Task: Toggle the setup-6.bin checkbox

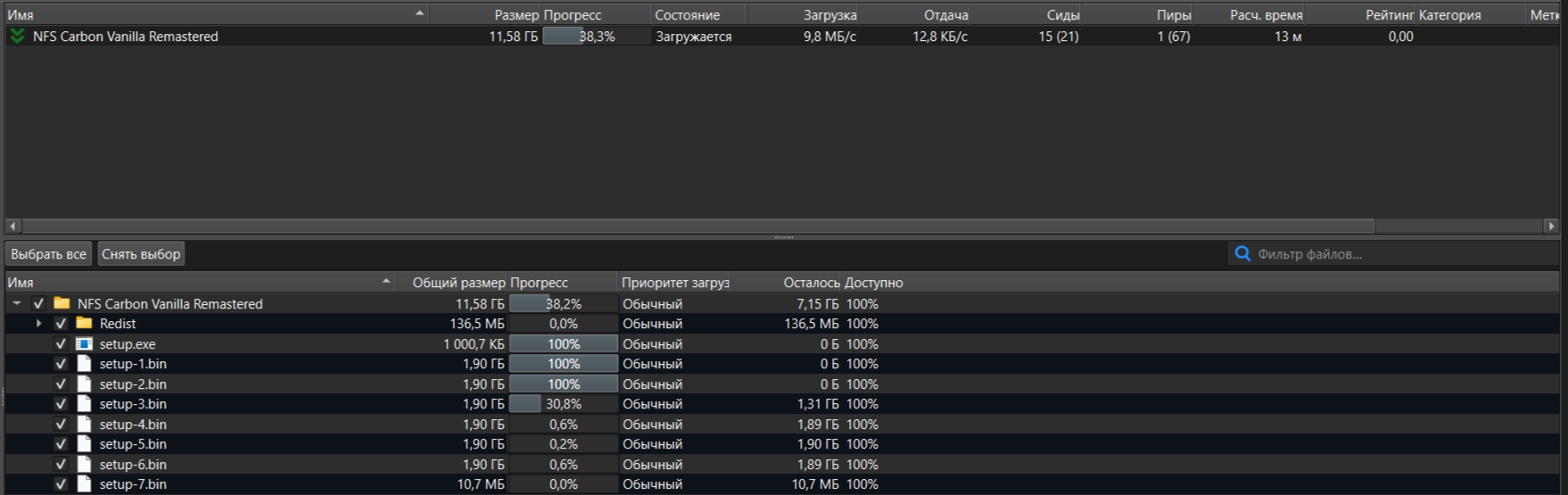Action: coord(61,464)
